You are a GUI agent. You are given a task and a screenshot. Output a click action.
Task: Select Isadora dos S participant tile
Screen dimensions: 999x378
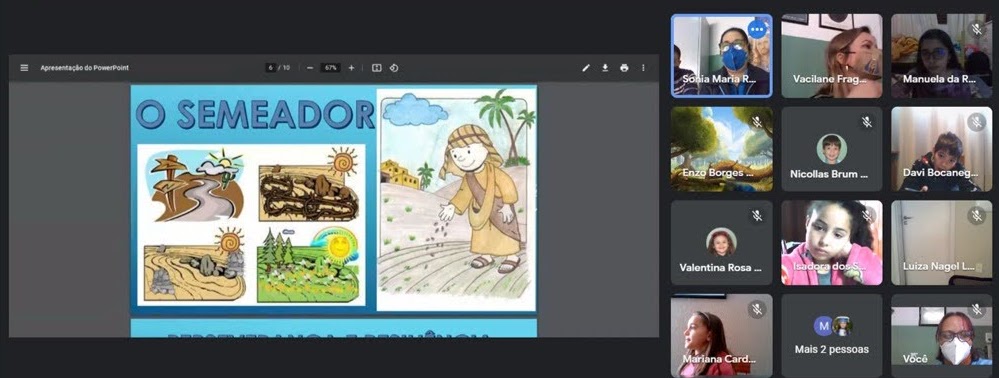click(x=831, y=243)
